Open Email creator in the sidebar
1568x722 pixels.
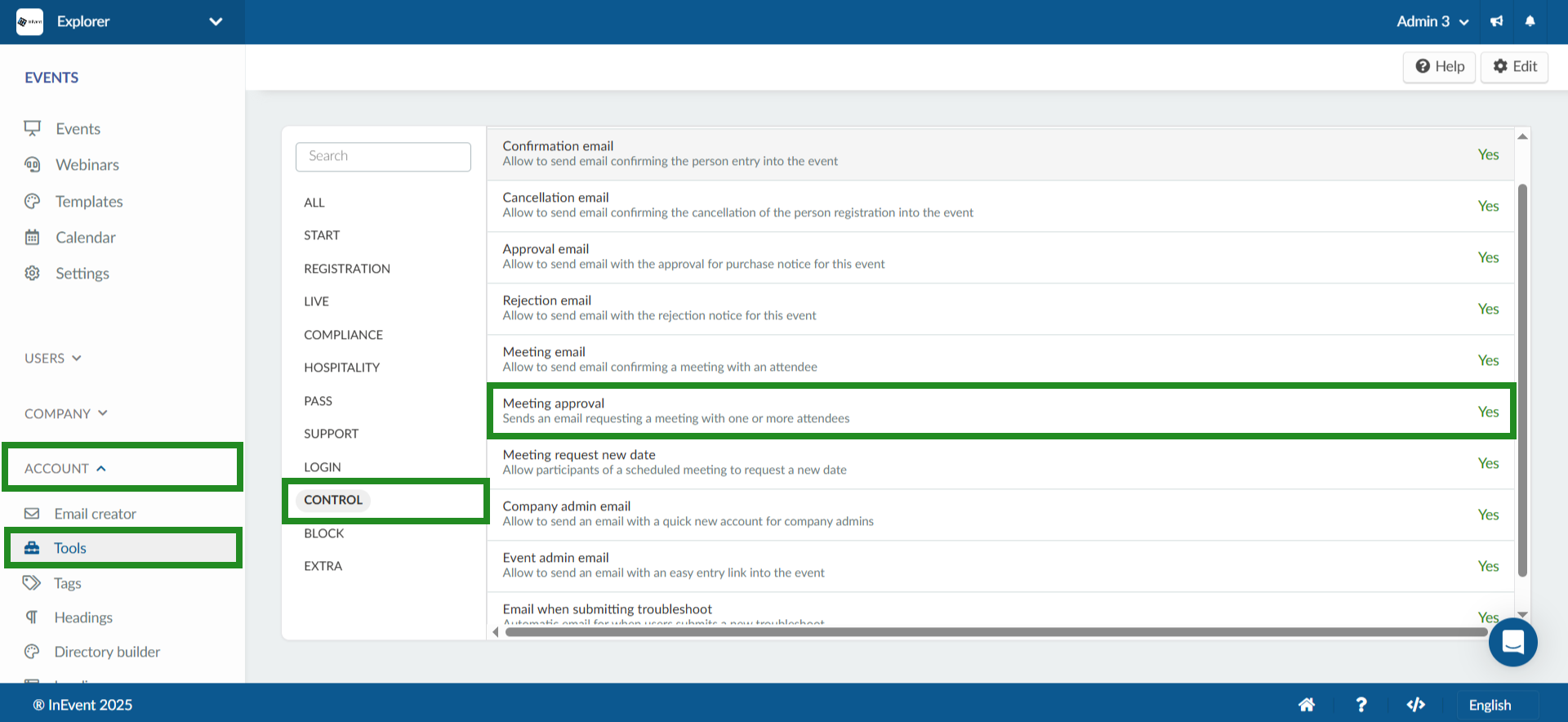95,514
